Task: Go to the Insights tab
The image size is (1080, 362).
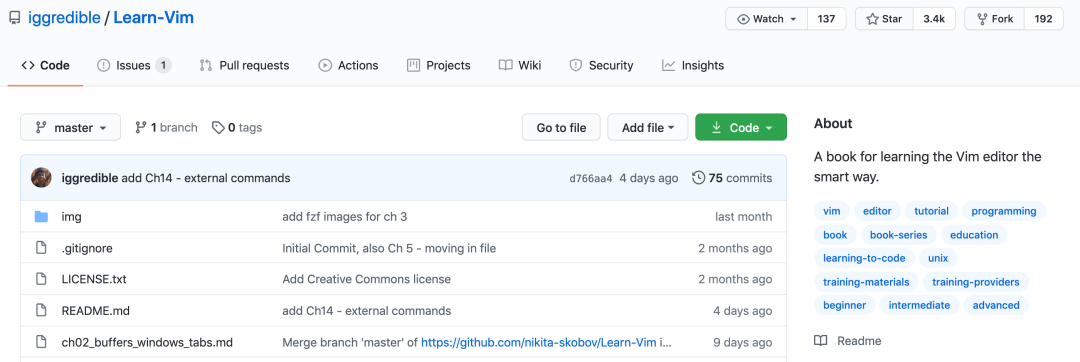Action: point(693,65)
